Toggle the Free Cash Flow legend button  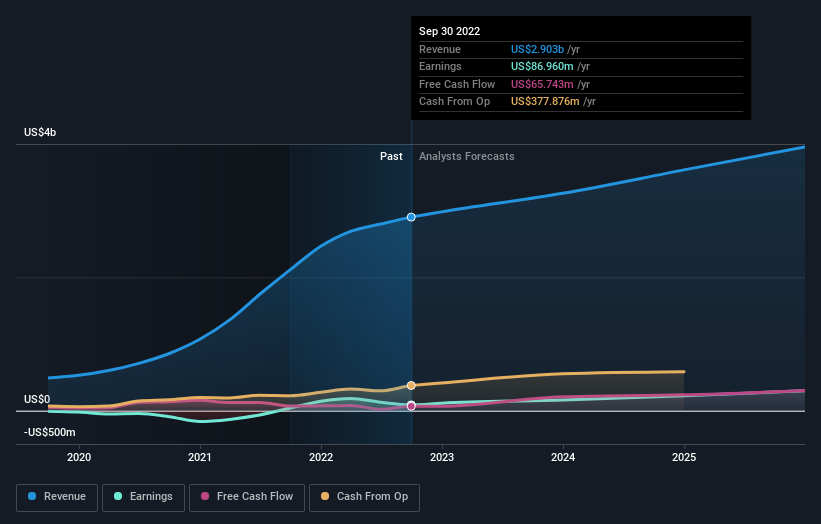[247, 497]
